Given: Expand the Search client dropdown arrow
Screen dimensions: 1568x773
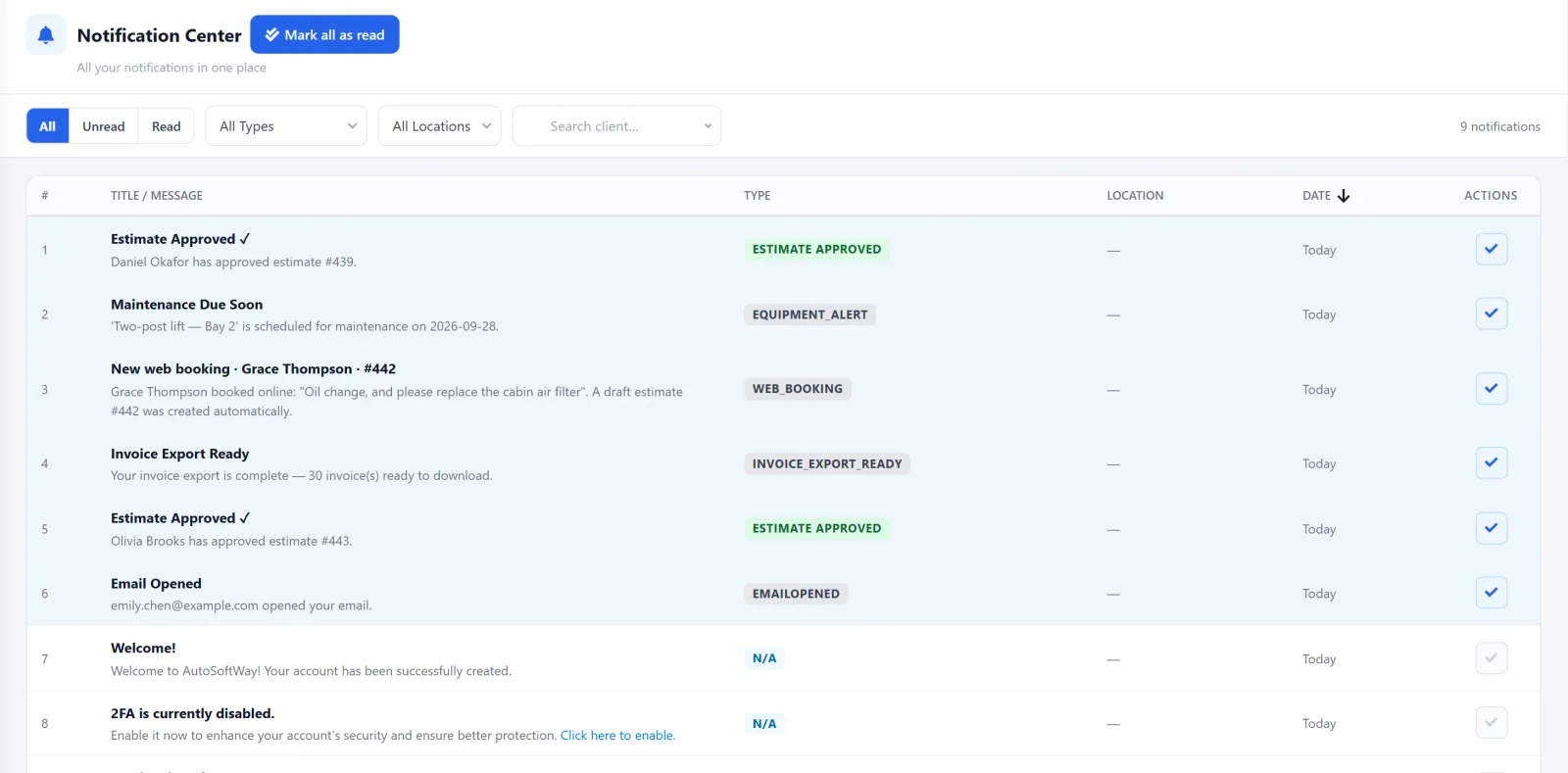Looking at the screenshot, I should click(x=708, y=126).
